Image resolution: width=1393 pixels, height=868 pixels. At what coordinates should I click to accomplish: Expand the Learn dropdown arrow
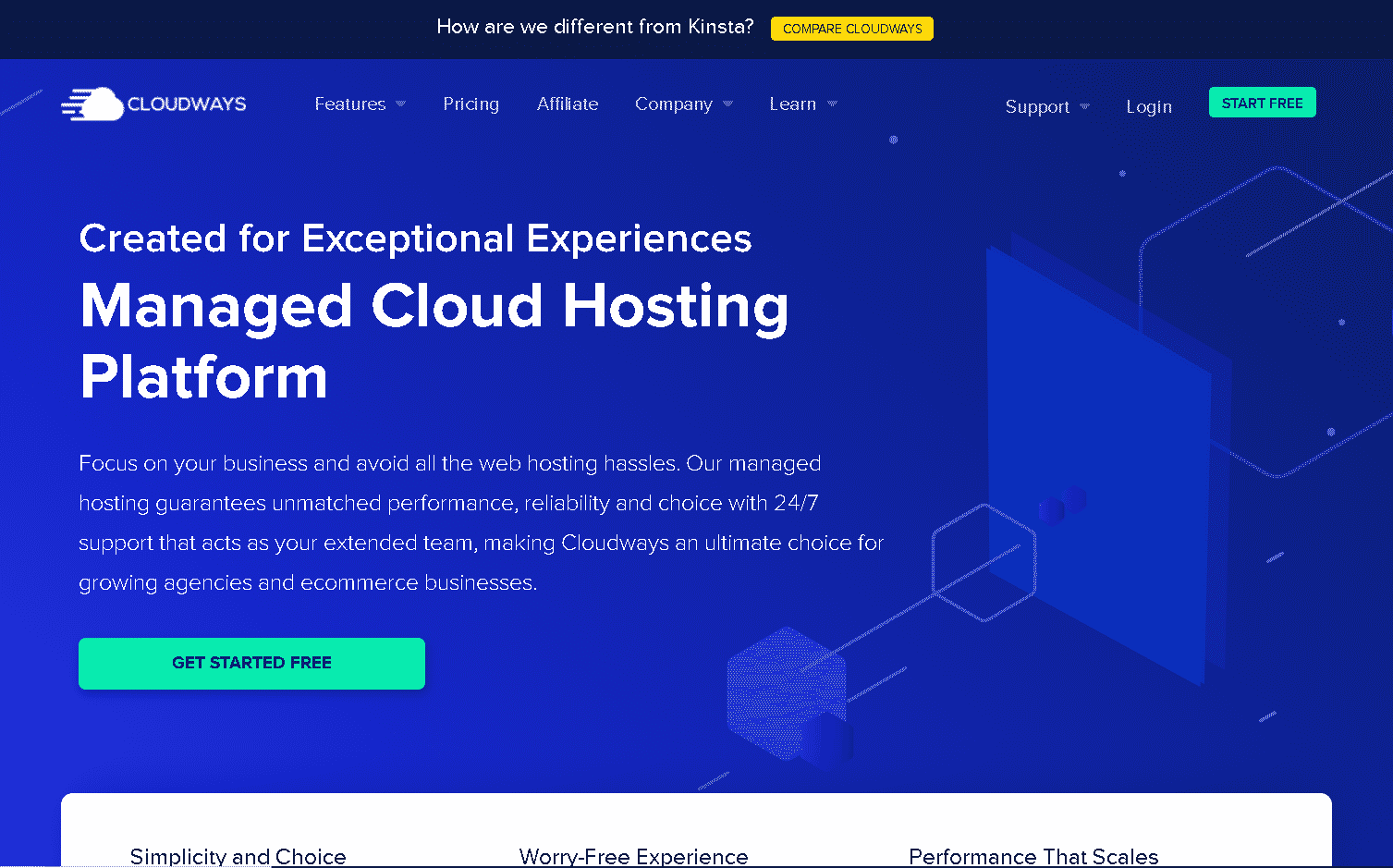click(x=832, y=104)
